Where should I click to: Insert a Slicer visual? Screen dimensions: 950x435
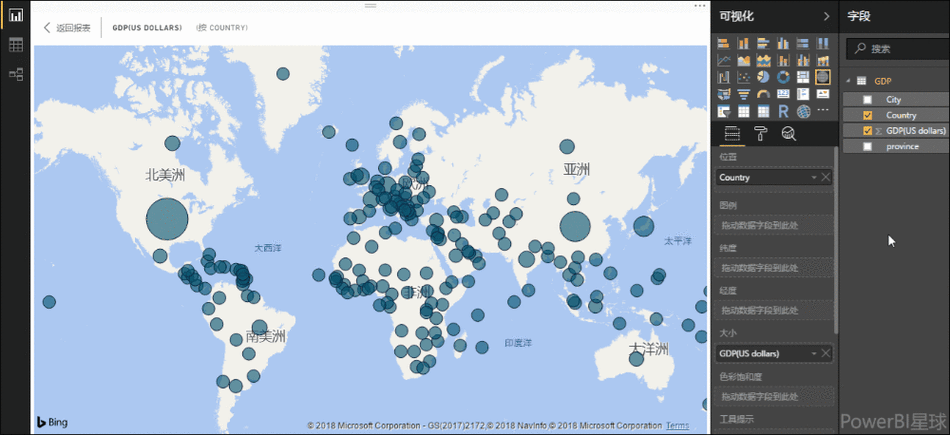point(723,111)
